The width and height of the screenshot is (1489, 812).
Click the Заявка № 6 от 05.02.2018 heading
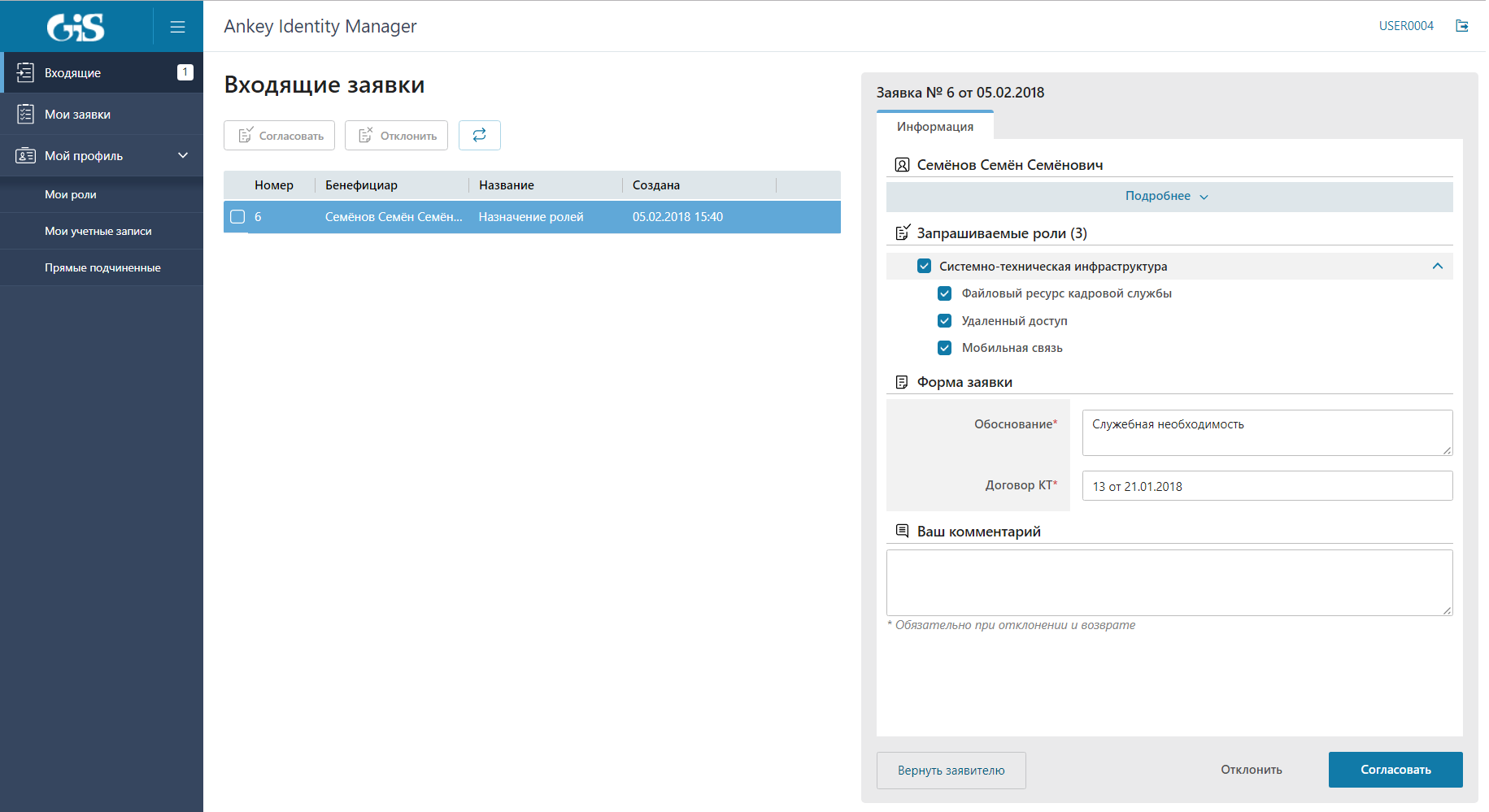(960, 93)
